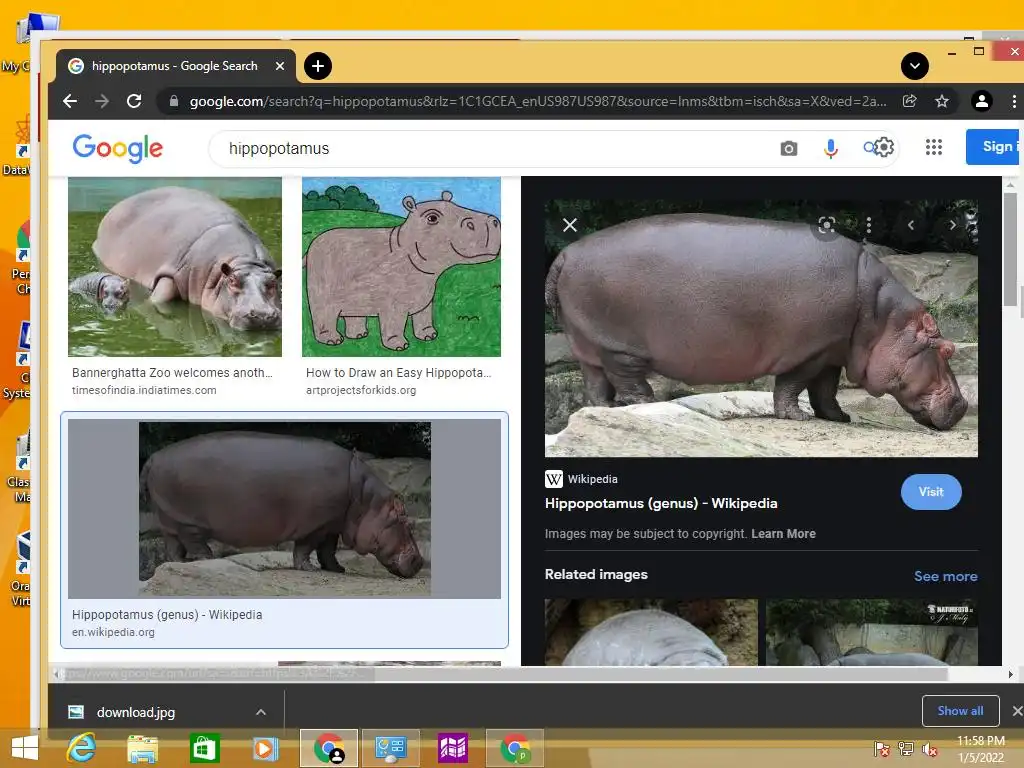Start voice search with microphone icon
The width and height of the screenshot is (1024, 768).
(x=830, y=149)
